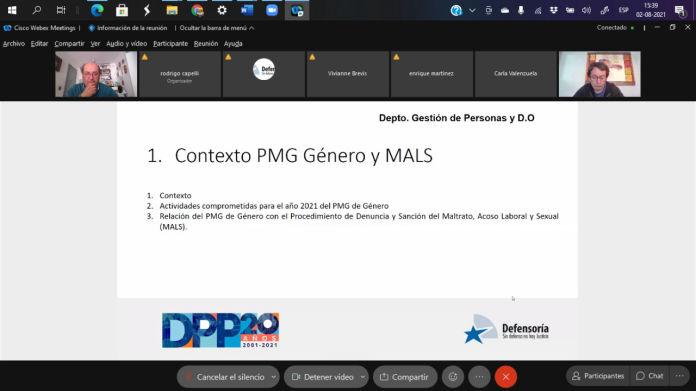Image resolution: width=696 pixels, height=391 pixels.
Task: Open Microsoft Word from the taskbar
Action: 247,10
